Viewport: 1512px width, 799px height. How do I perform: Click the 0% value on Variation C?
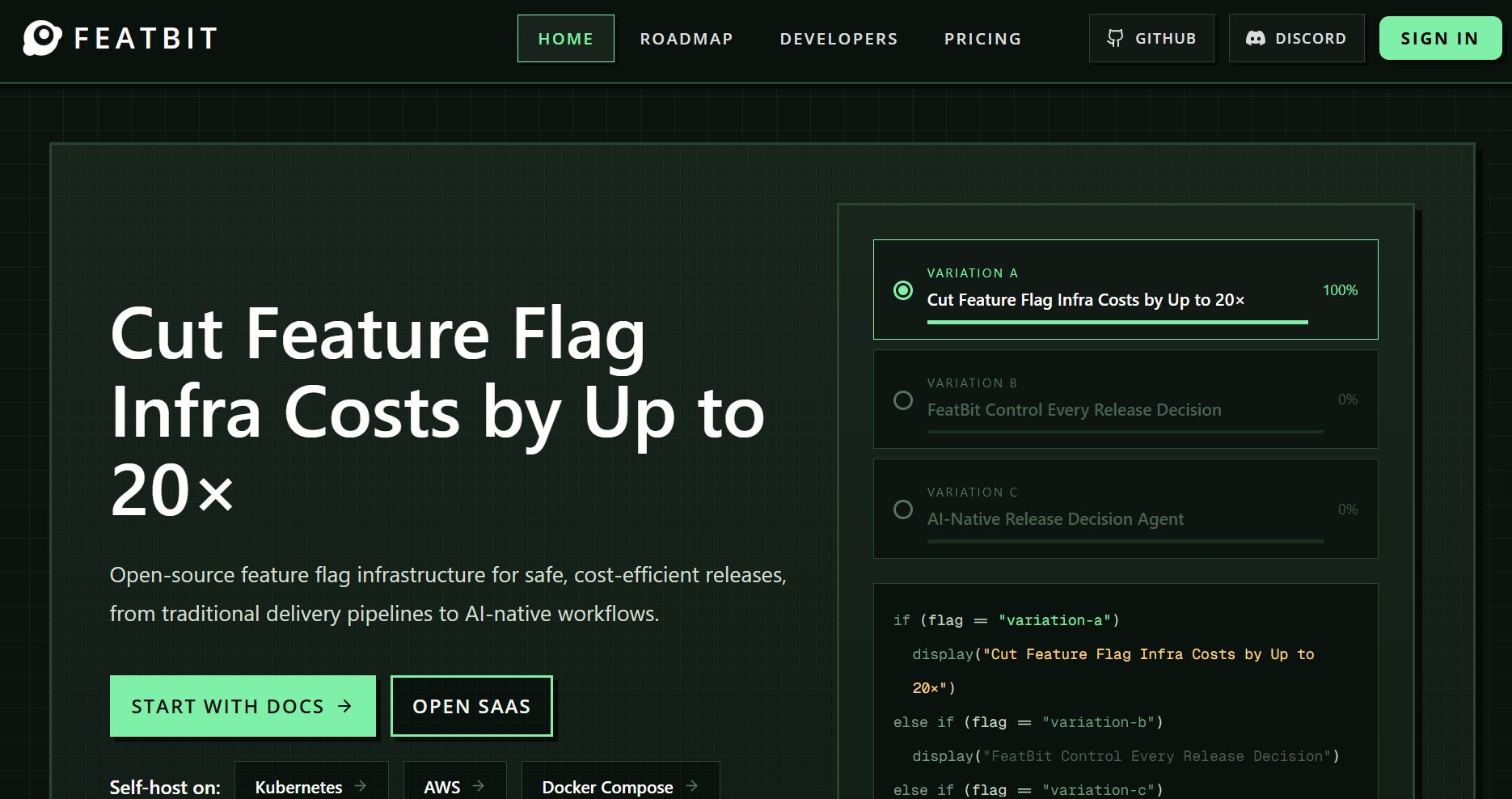pyautogui.click(x=1348, y=509)
